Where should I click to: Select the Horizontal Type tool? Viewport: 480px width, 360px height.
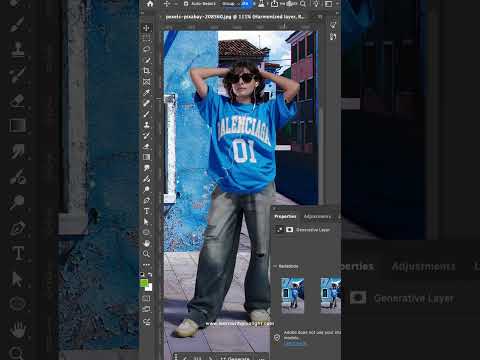point(146,211)
